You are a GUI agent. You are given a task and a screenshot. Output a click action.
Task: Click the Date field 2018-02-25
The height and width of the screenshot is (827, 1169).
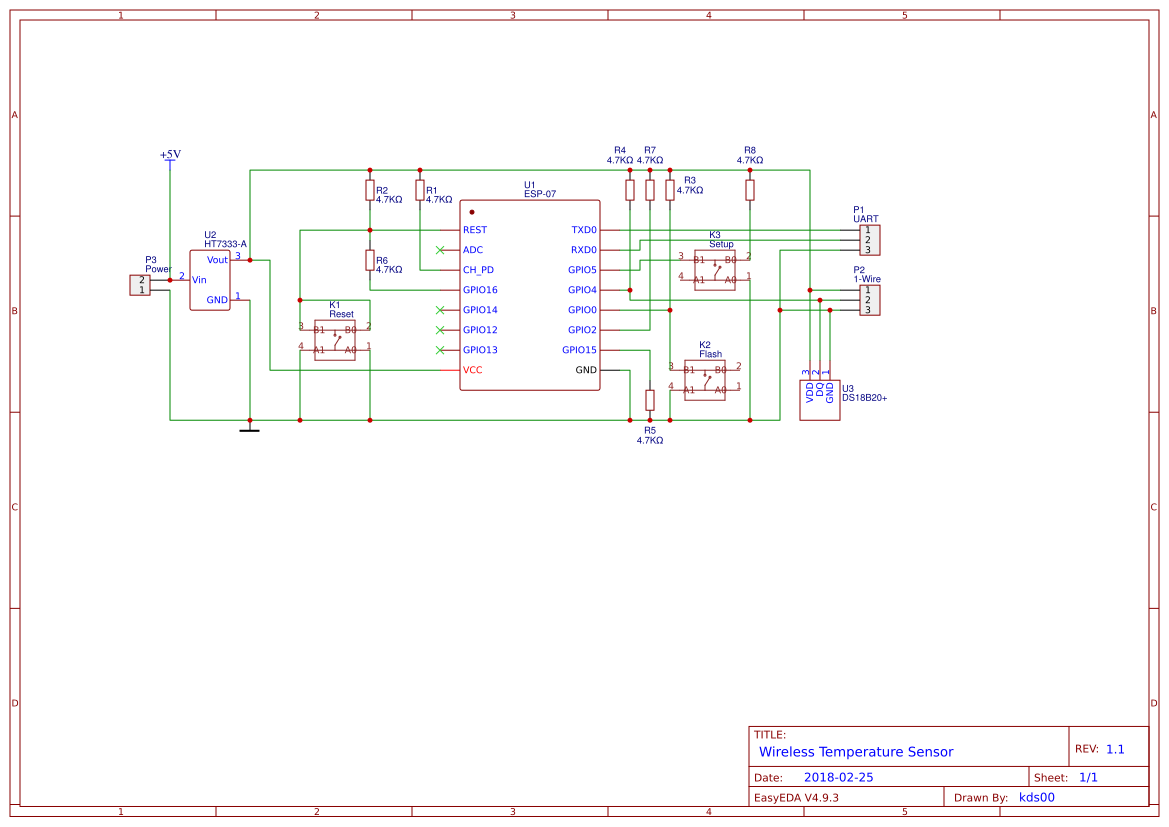(838, 776)
